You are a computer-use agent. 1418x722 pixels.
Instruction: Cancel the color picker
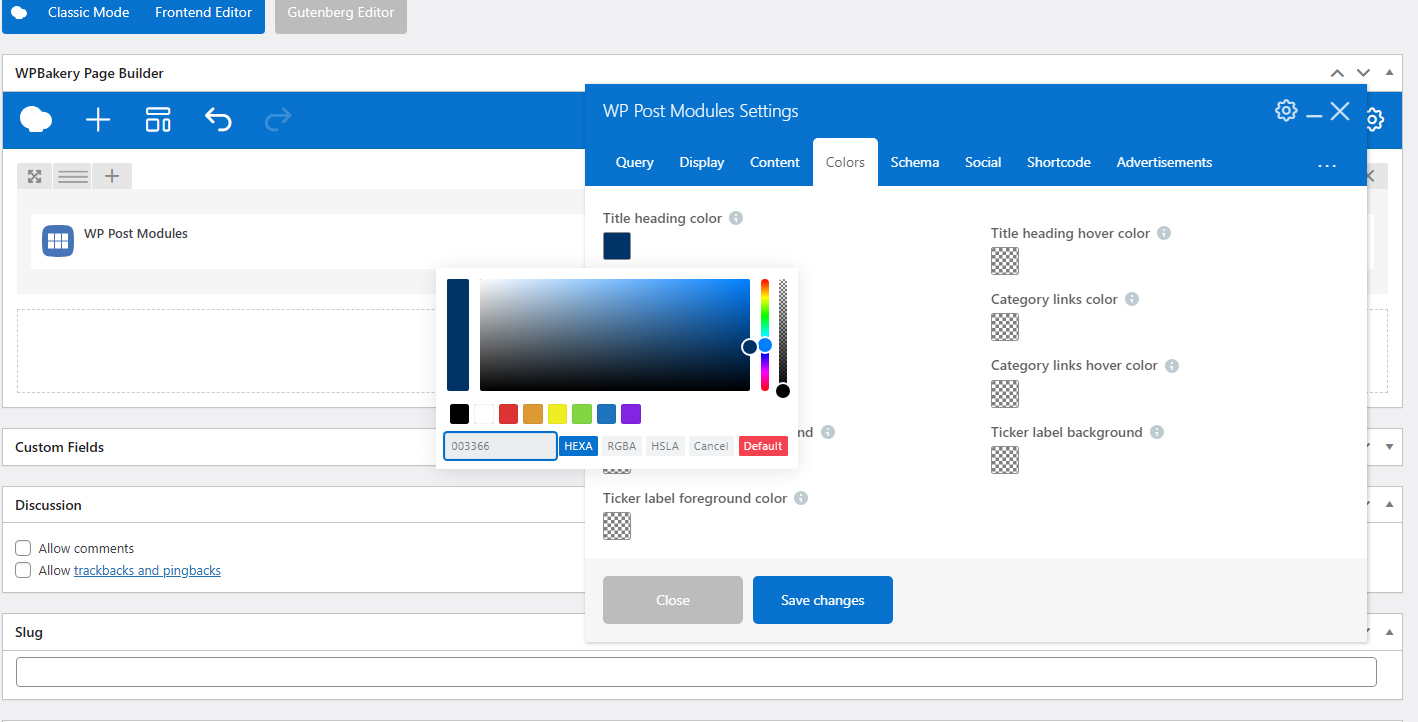tap(711, 446)
